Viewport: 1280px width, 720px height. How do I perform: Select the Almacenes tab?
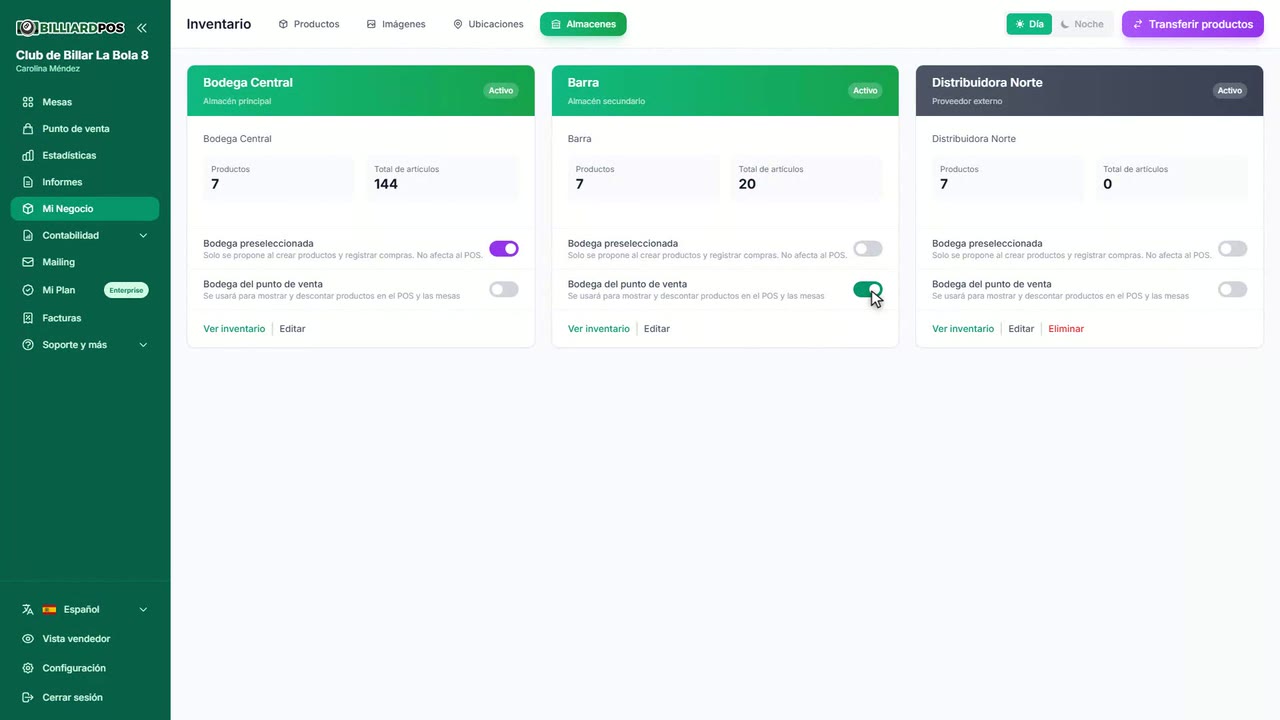583,24
